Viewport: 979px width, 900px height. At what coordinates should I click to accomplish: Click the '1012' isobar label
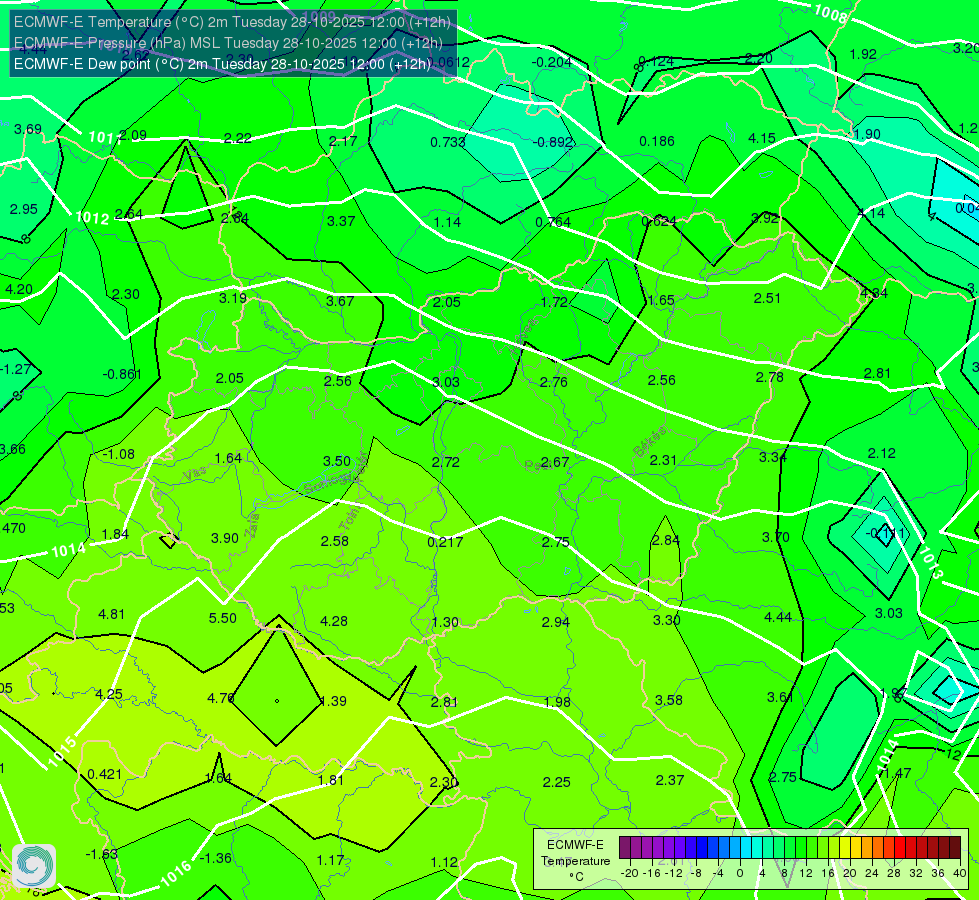(92, 218)
